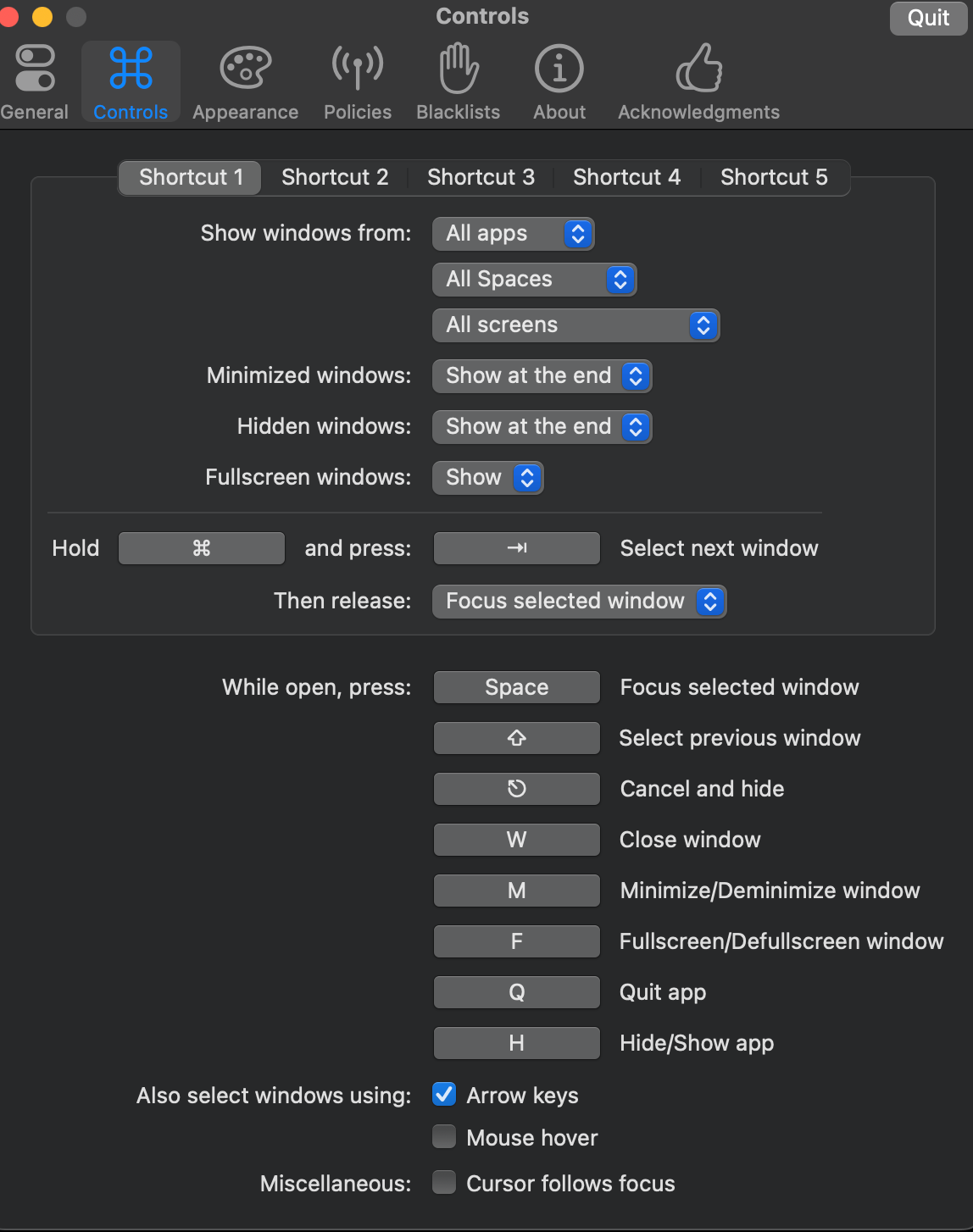Open the Then release action dropdown
This screenshot has height=1232, width=973.
tap(579, 601)
